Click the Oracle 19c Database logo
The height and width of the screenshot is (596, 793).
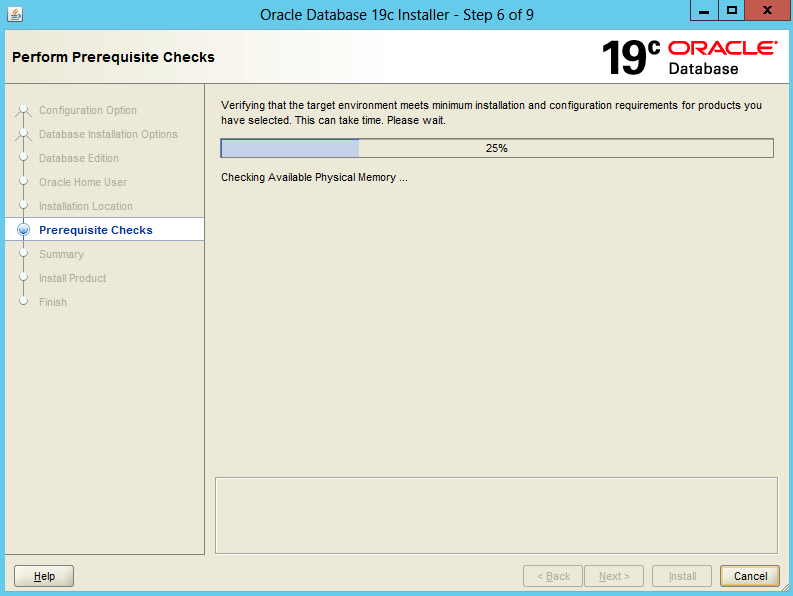689,58
